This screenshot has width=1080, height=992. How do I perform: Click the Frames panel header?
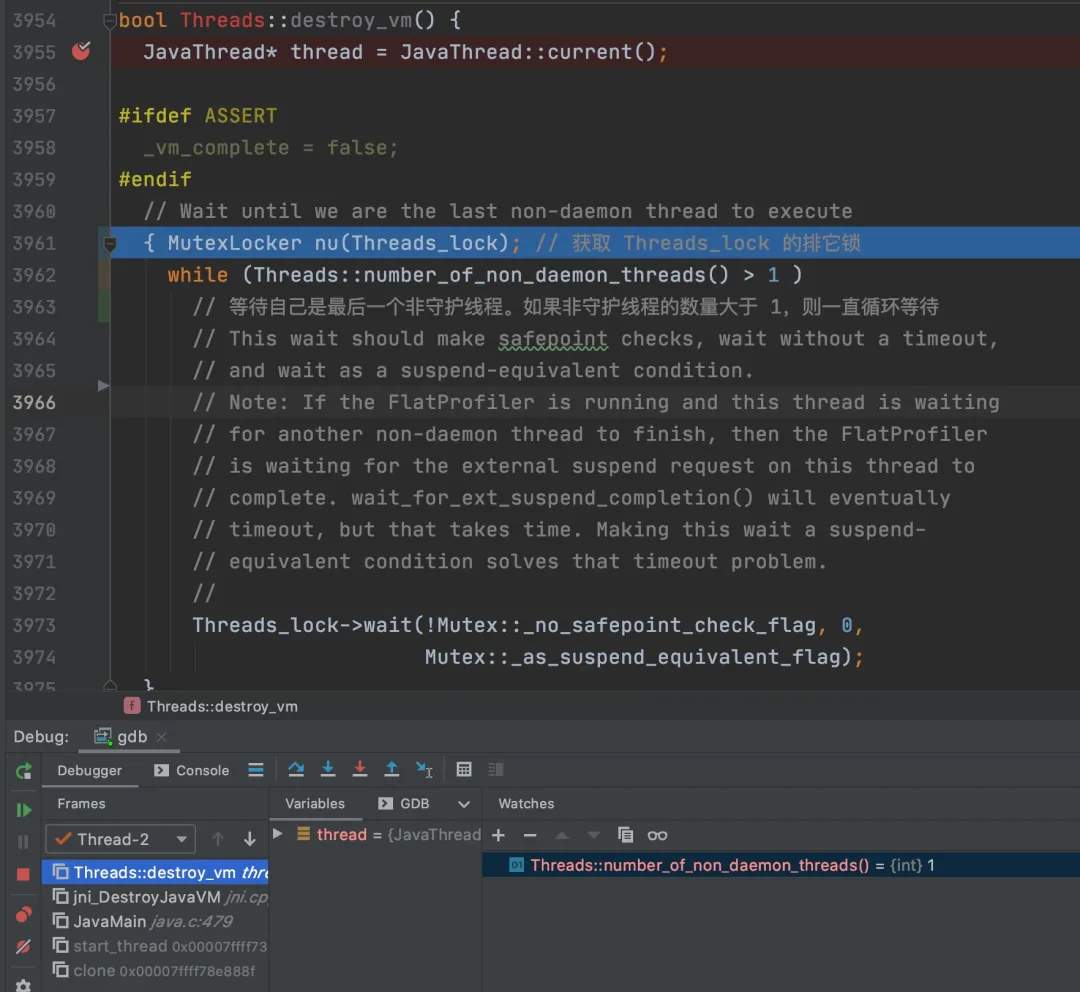81,803
